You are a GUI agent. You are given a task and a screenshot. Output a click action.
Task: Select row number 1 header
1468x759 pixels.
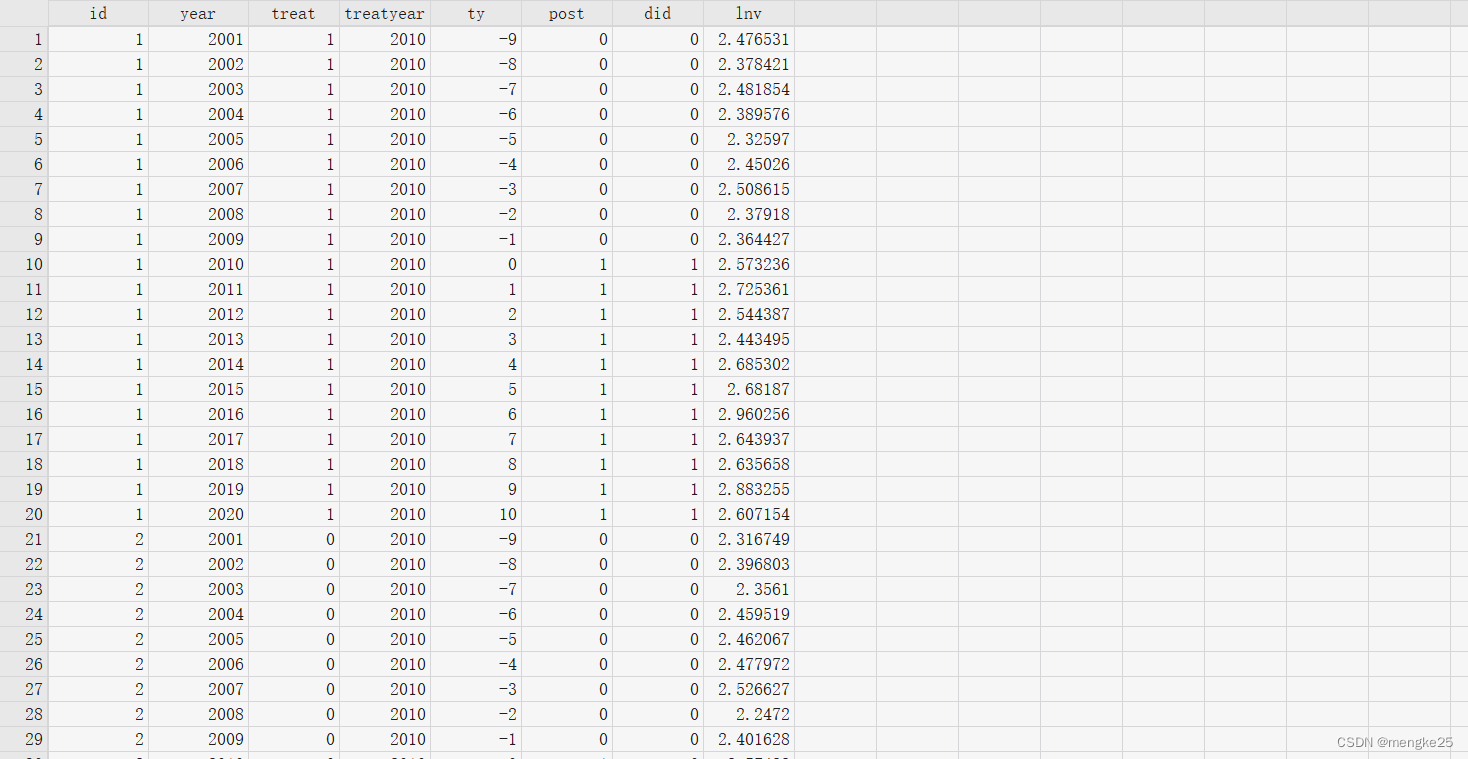click(24, 39)
